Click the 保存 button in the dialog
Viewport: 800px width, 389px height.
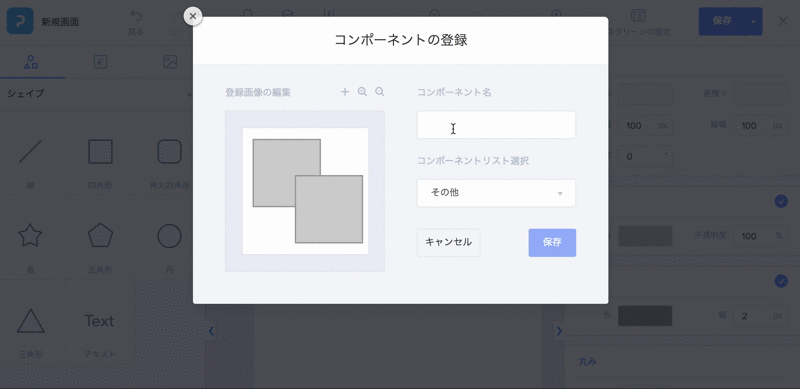(x=552, y=242)
